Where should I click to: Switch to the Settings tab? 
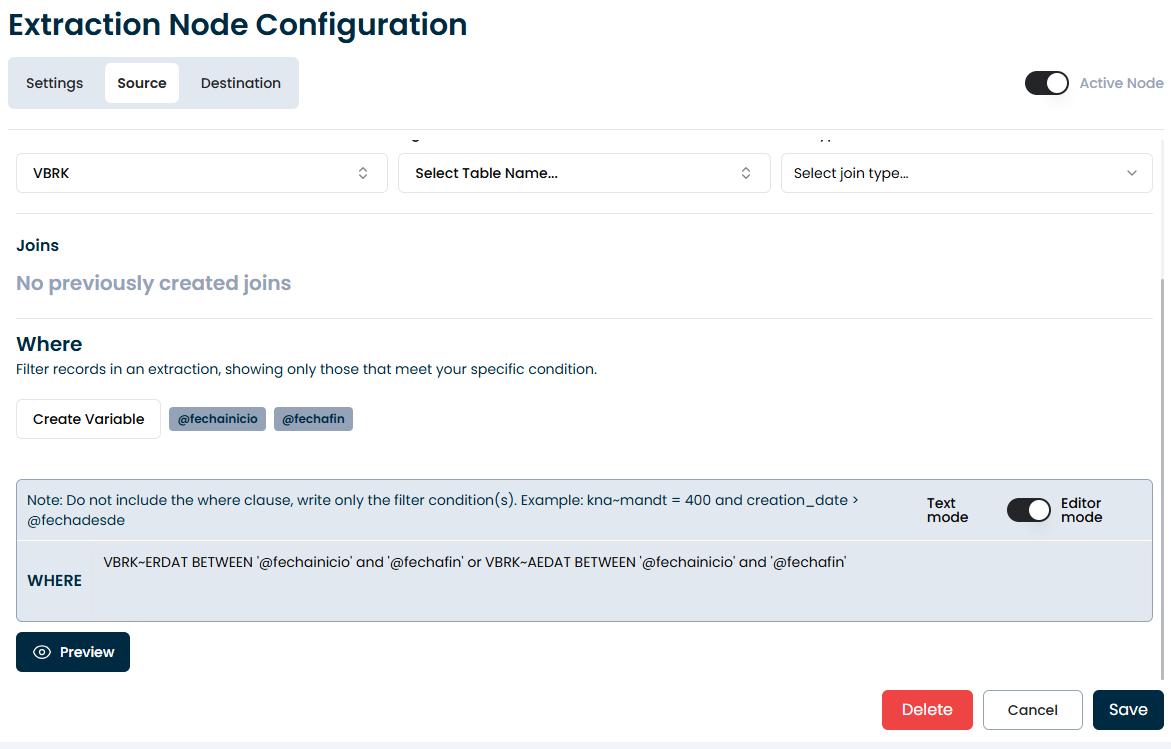pos(55,83)
